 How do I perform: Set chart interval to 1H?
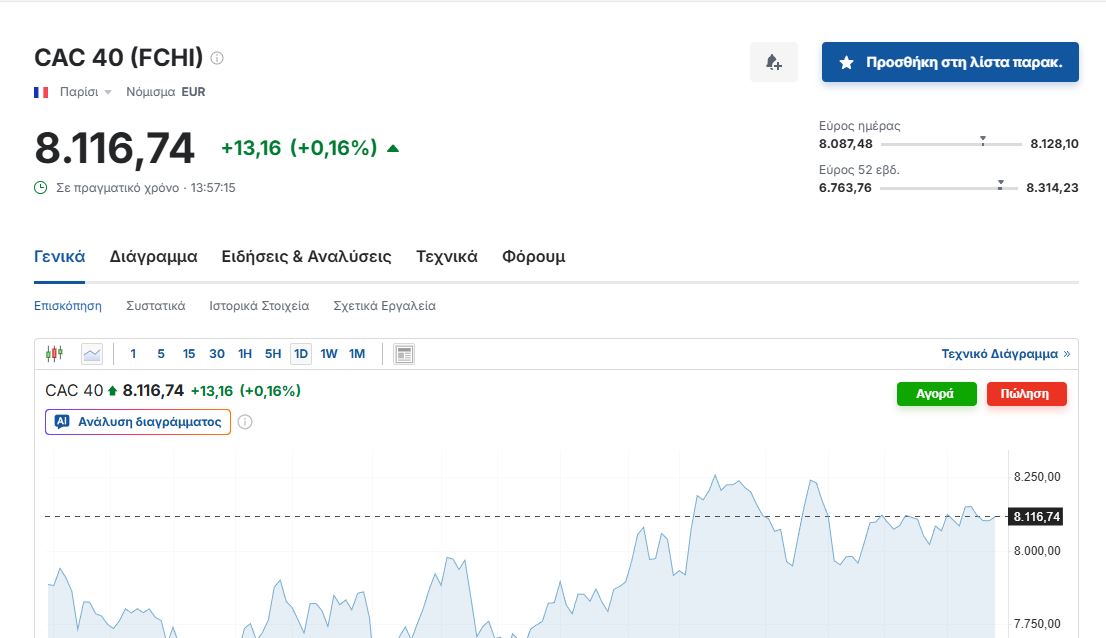coord(245,353)
